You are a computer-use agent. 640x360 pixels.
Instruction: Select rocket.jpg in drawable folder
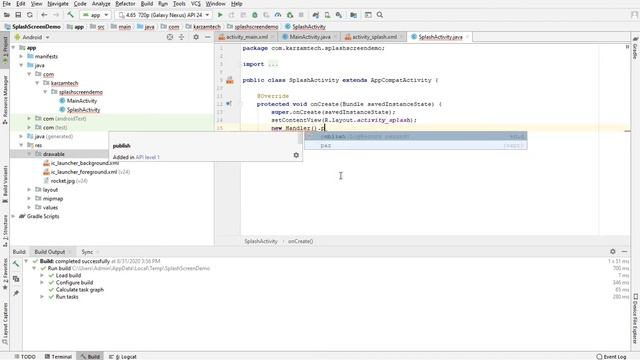63,181
